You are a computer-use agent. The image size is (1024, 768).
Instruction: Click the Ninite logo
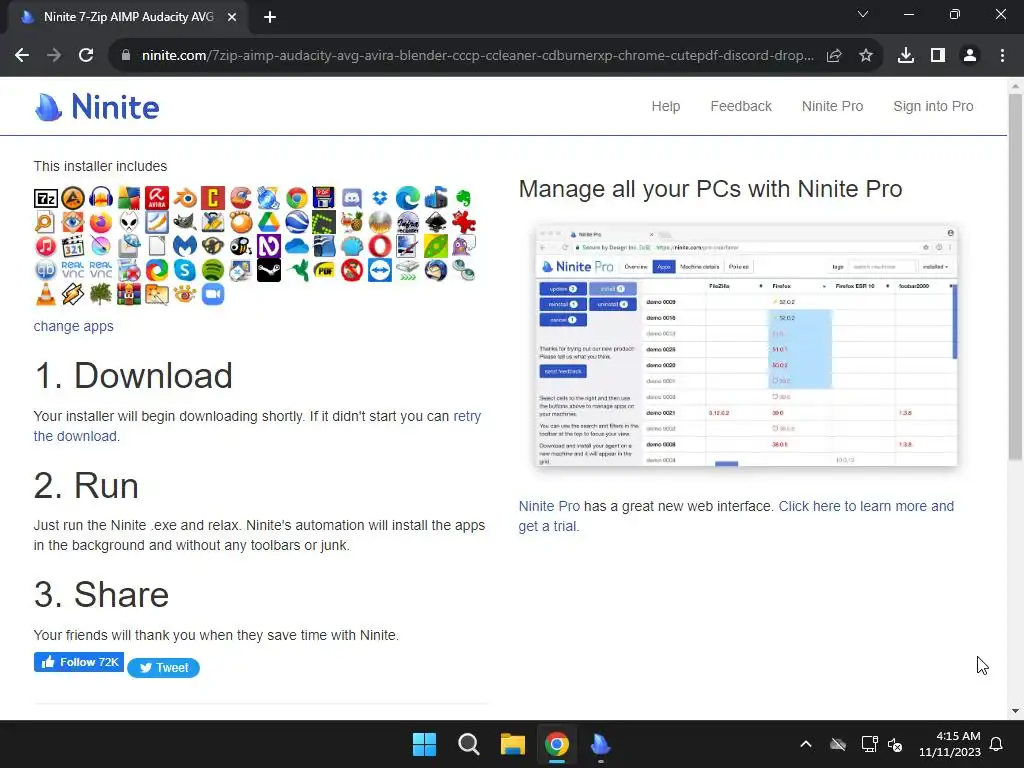point(97,106)
